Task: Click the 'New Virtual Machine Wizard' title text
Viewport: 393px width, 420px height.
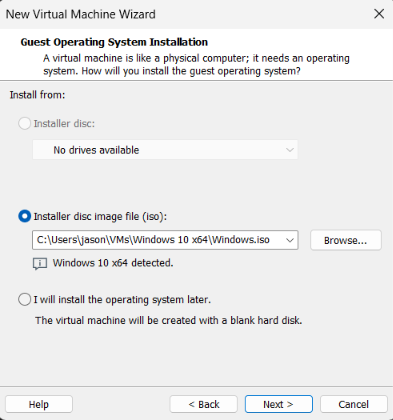Action: pos(81,14)
